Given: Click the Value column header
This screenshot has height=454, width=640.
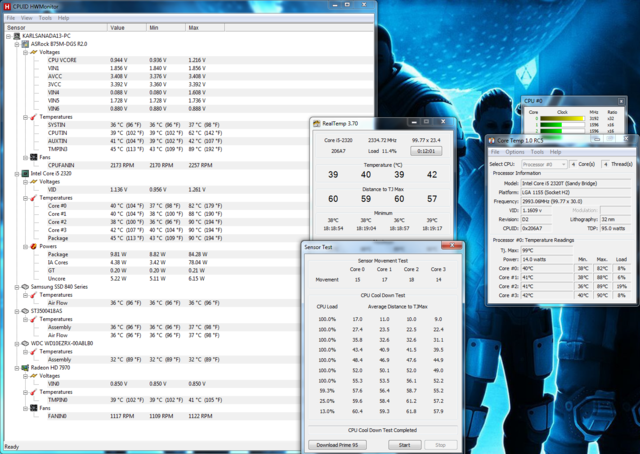Looking at the screenshot, I should point(127,27).
